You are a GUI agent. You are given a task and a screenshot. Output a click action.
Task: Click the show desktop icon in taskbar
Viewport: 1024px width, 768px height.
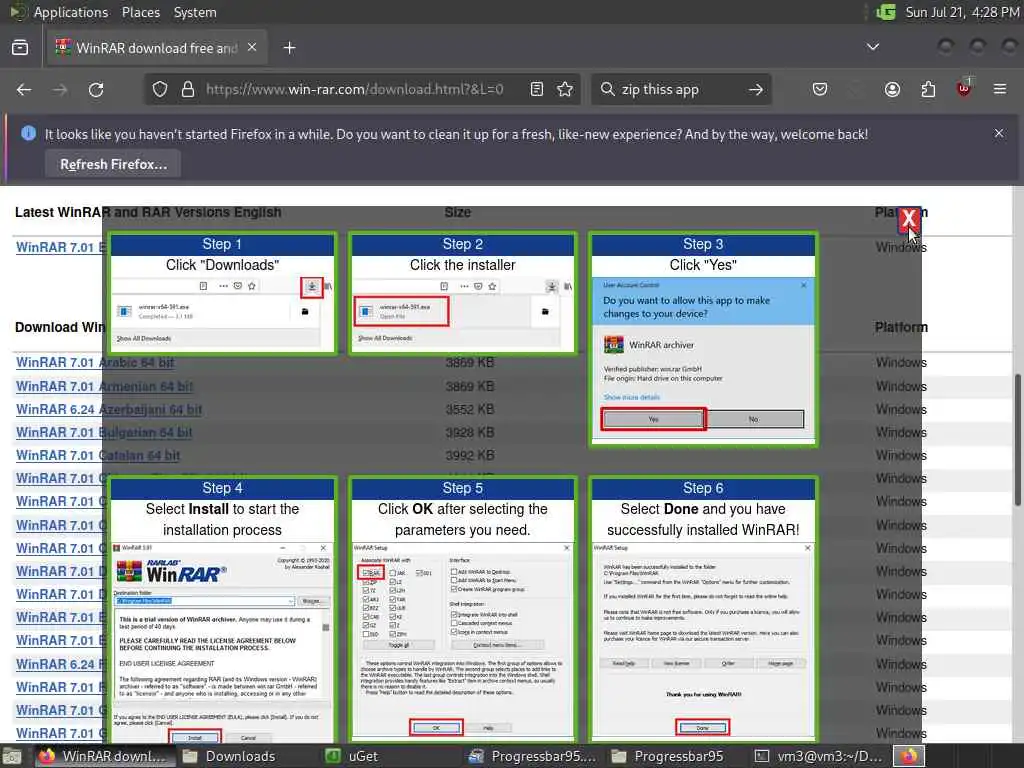12,756
